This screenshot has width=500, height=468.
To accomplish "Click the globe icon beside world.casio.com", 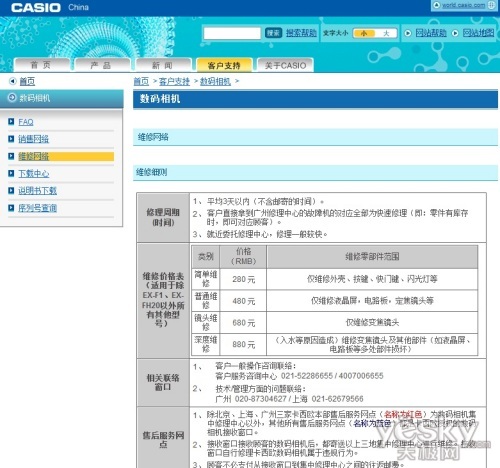I will coord(491,5).
